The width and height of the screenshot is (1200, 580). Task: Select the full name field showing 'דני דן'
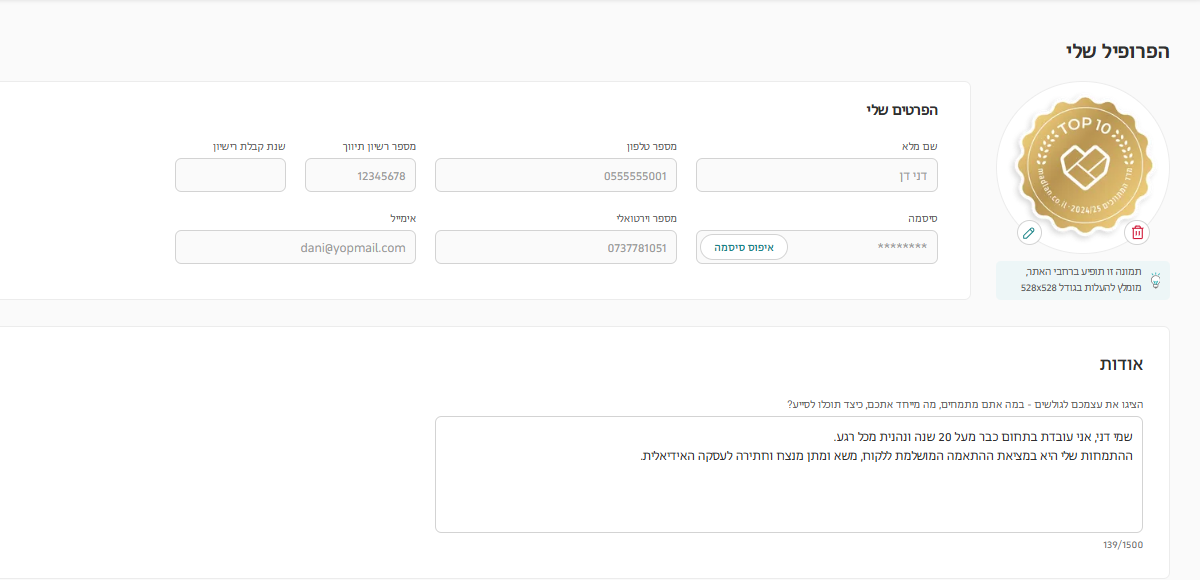816,174
